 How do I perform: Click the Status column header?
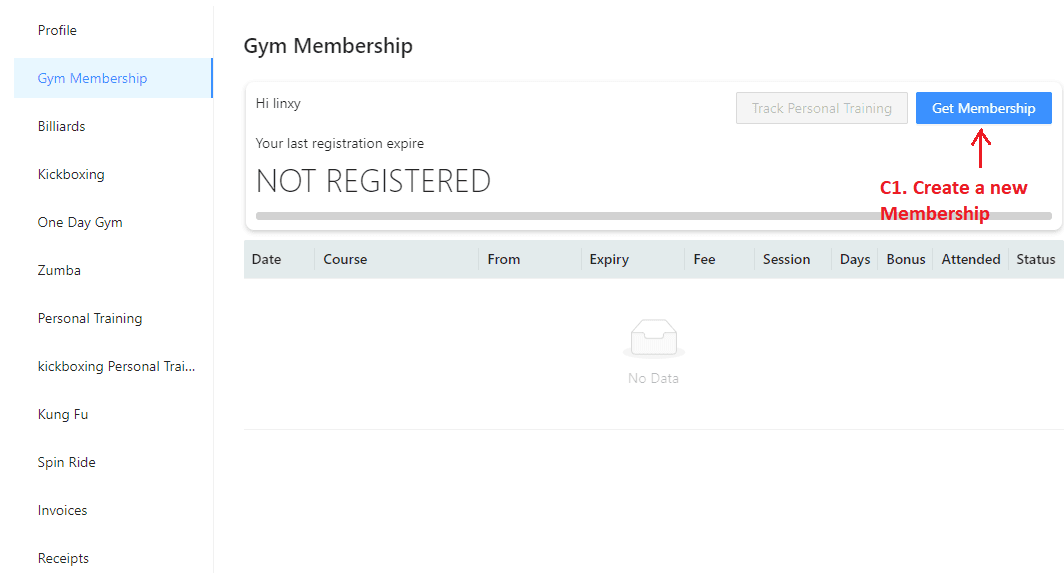(1036, 259)
